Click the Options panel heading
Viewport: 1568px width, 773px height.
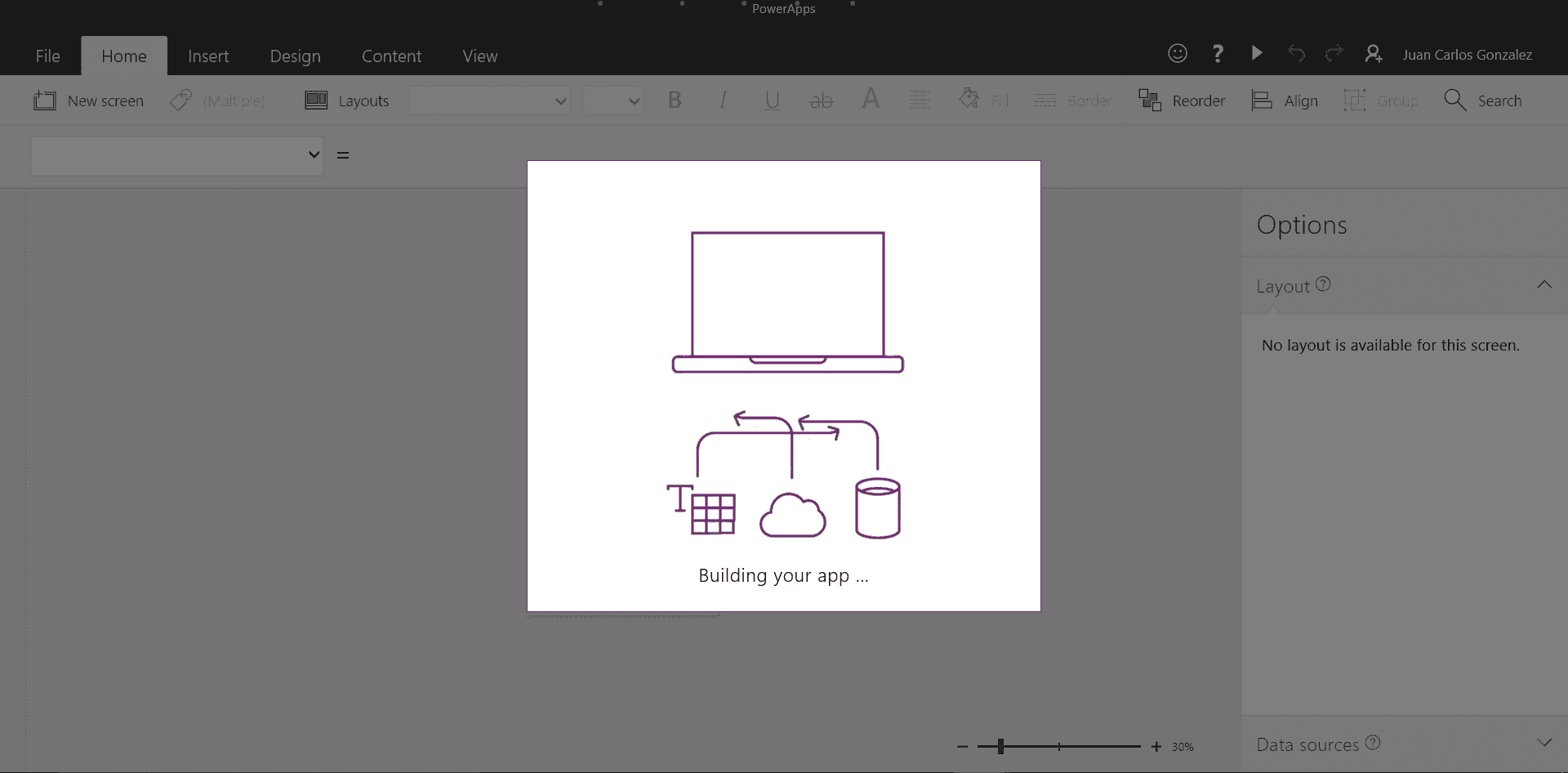(x=1302, y=226)
